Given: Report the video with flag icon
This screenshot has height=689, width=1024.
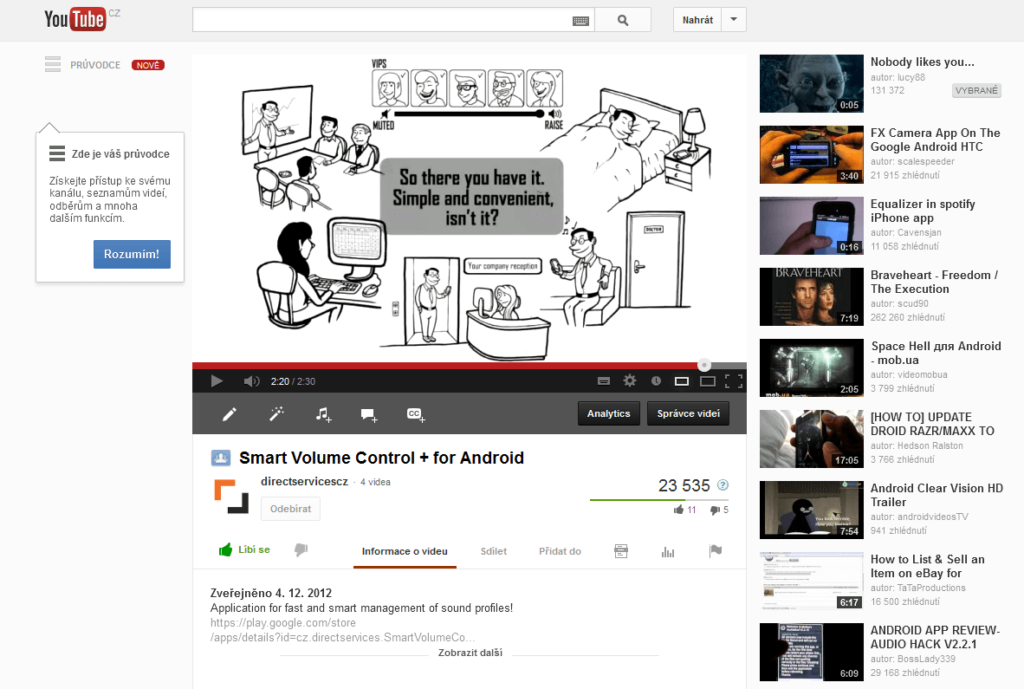Looking at the screenshot, I should point(715,551).
